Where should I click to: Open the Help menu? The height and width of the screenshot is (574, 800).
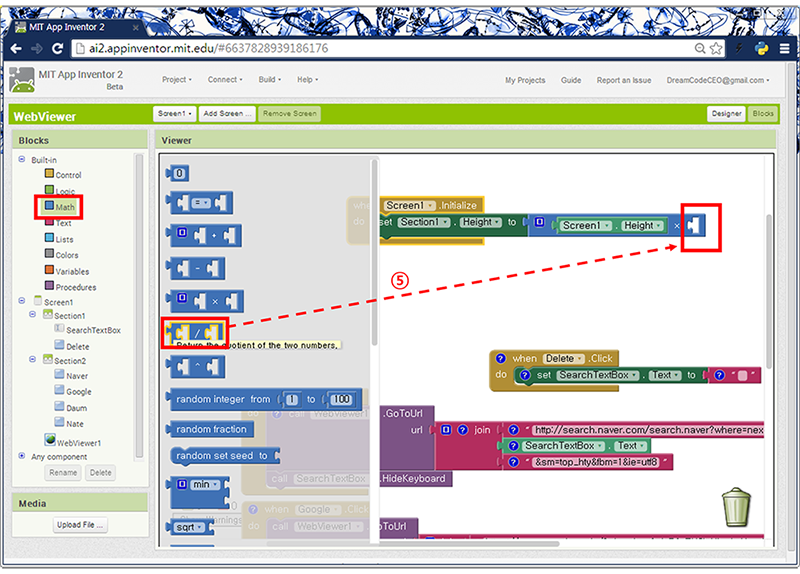click(308, 80)
